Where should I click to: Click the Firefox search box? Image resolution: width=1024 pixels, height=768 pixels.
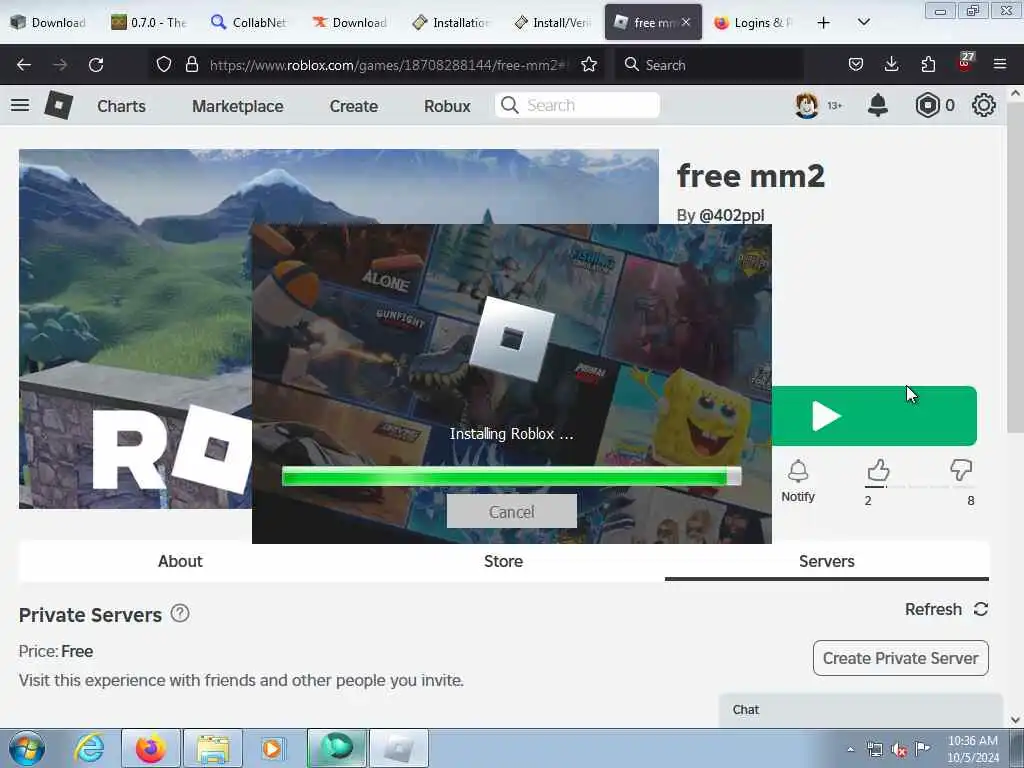709,65
